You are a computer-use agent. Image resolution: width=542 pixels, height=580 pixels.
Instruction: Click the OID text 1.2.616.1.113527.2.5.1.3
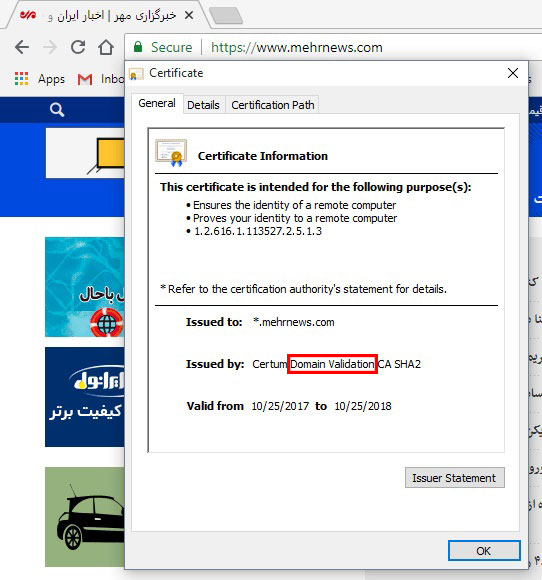[x=258, y=231]
